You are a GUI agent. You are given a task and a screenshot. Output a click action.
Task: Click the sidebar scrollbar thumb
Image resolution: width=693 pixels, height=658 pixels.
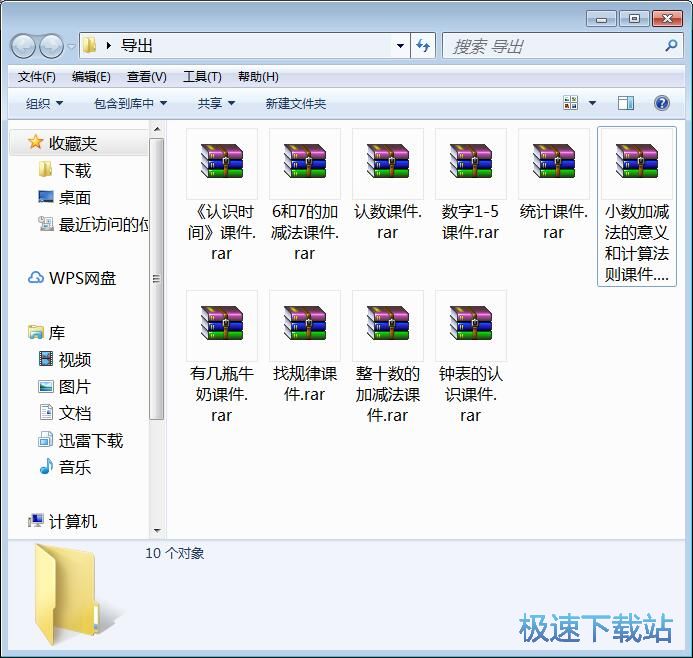(156, 278)
